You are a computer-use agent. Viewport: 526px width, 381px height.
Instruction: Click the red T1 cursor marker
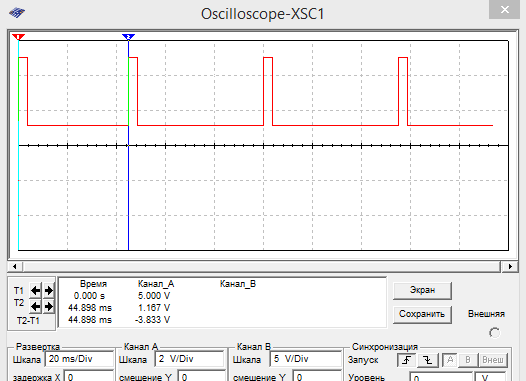pyautogui.click(x=18, y=37)
